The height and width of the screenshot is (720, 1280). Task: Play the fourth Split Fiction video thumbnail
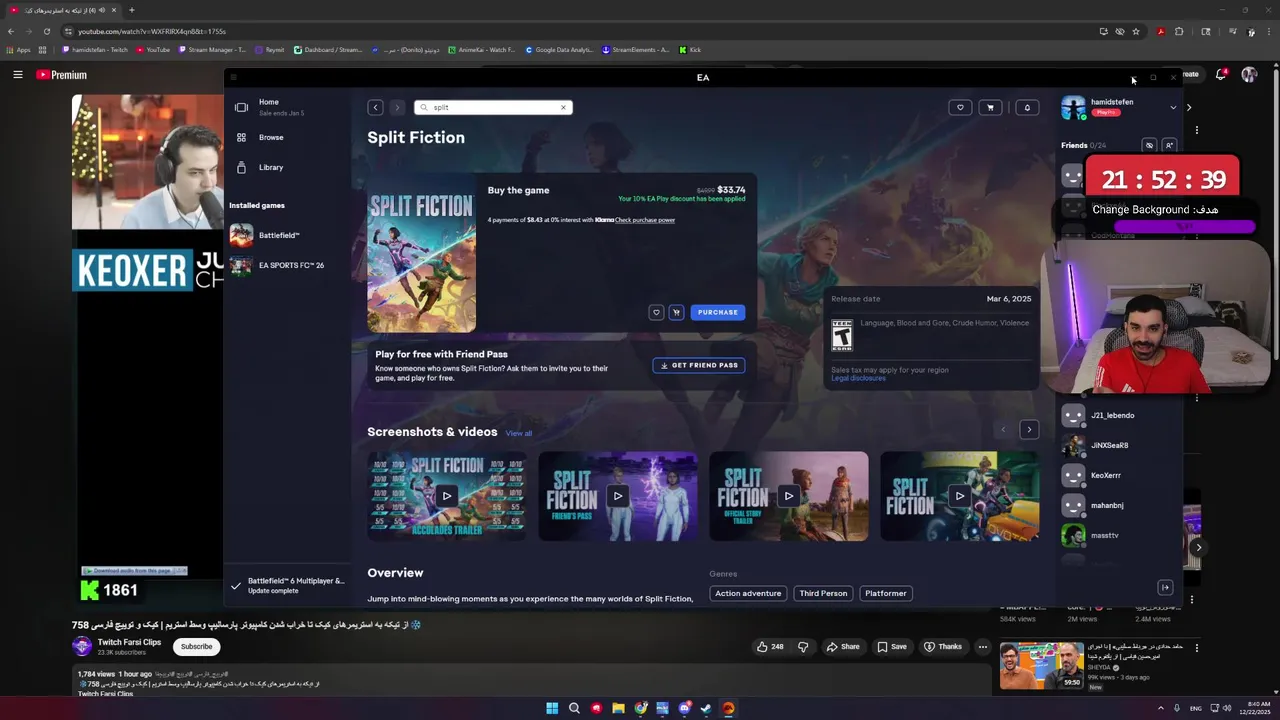tap(960, 496)
